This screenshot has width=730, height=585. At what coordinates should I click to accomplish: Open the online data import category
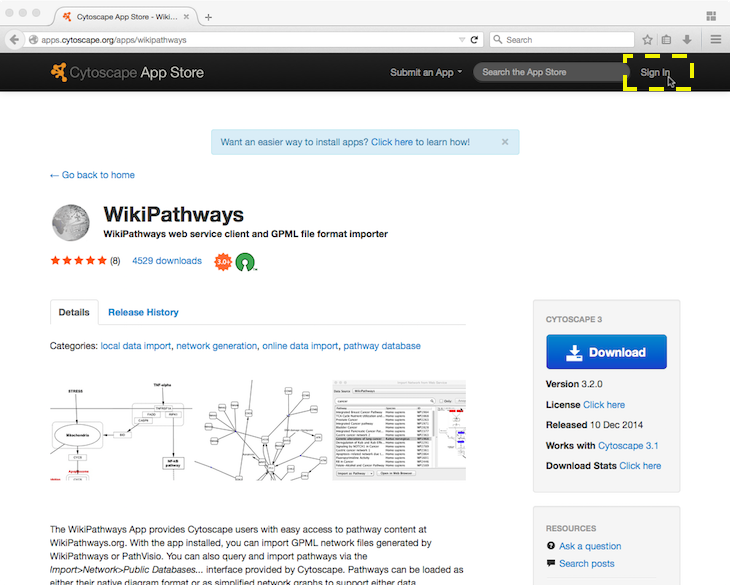point(300,346)
